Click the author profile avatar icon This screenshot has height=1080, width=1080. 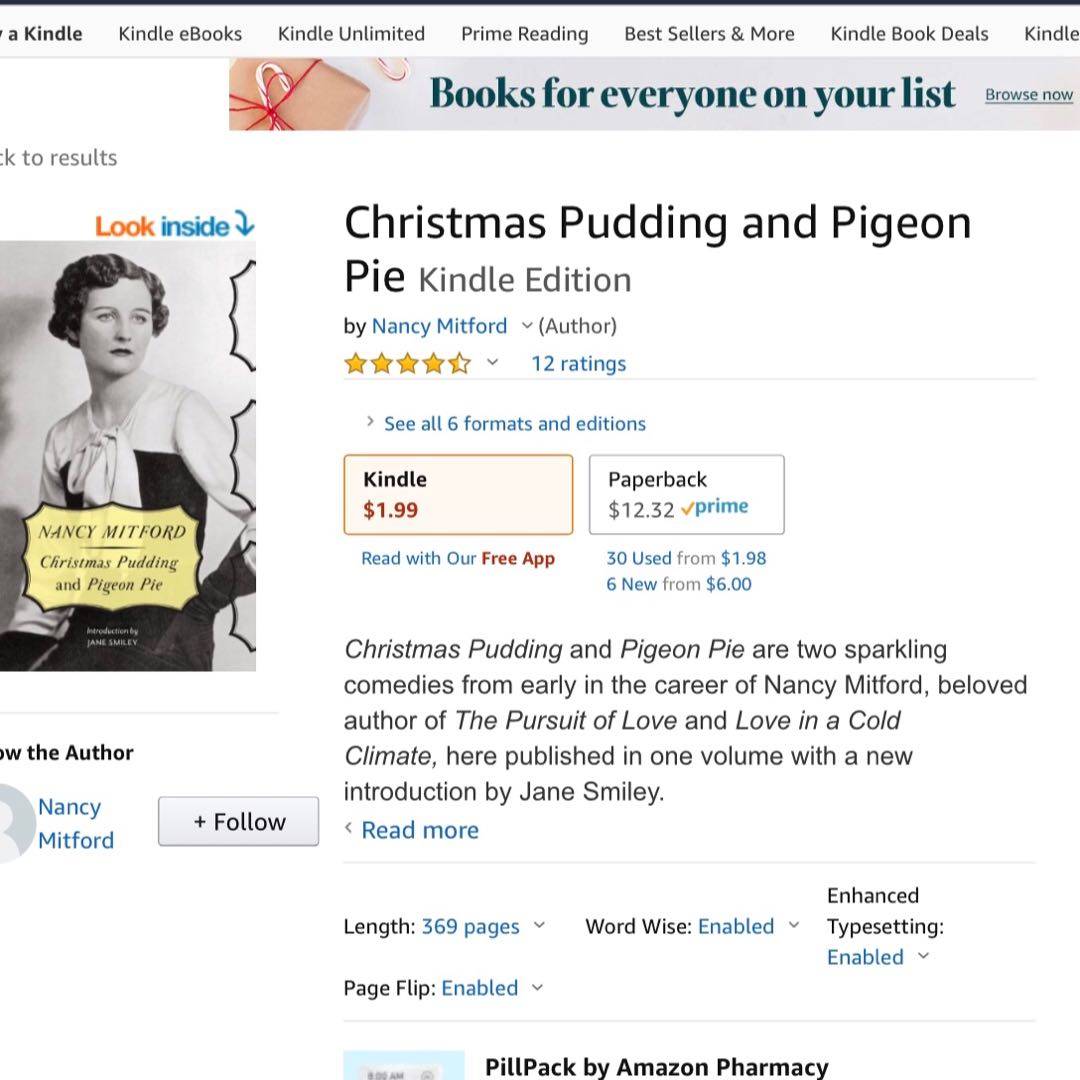click(x=12, y=823)
